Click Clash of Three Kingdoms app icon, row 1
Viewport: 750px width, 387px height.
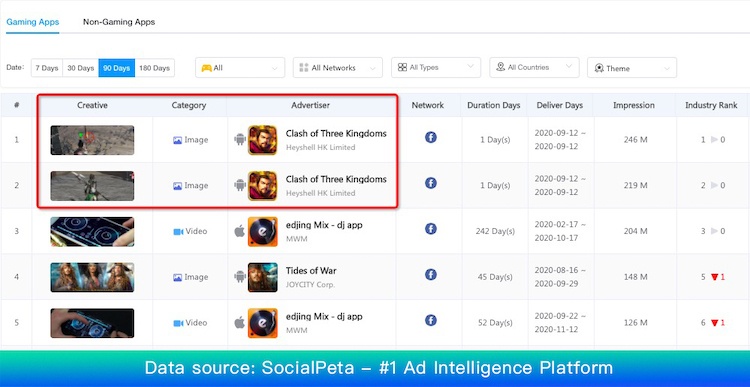point(263,140)
